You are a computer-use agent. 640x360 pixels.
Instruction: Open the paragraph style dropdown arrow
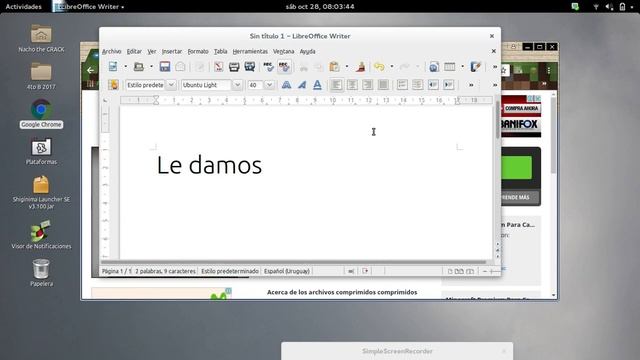[171, 85]
